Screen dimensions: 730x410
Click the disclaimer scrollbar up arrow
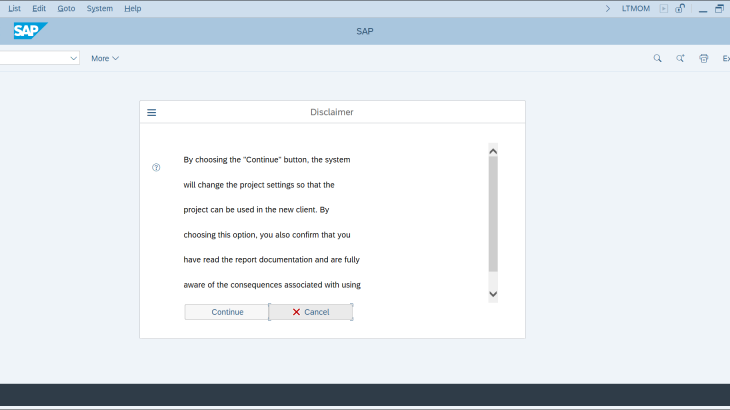(x=493, y=151)
